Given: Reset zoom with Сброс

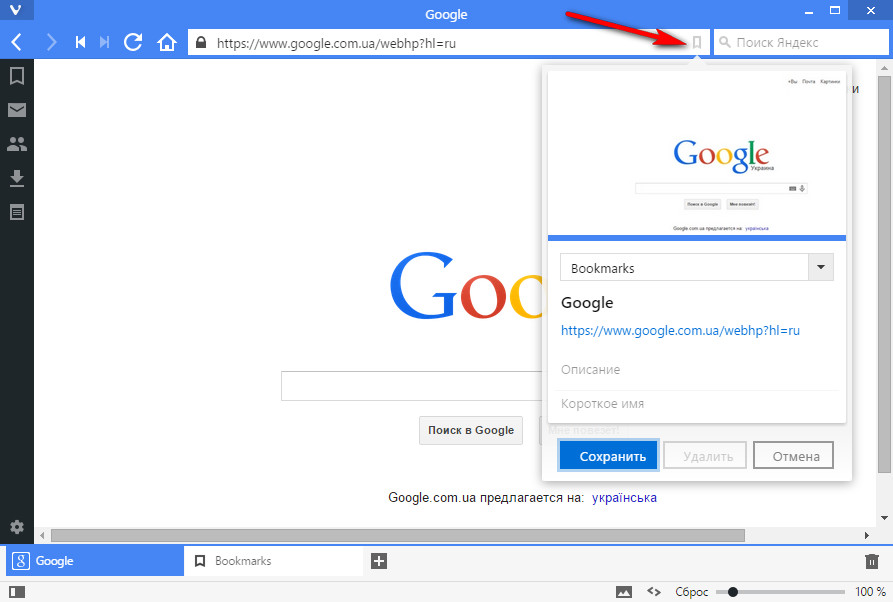Looking at the screenshot, I should click(x=691, y=592).
